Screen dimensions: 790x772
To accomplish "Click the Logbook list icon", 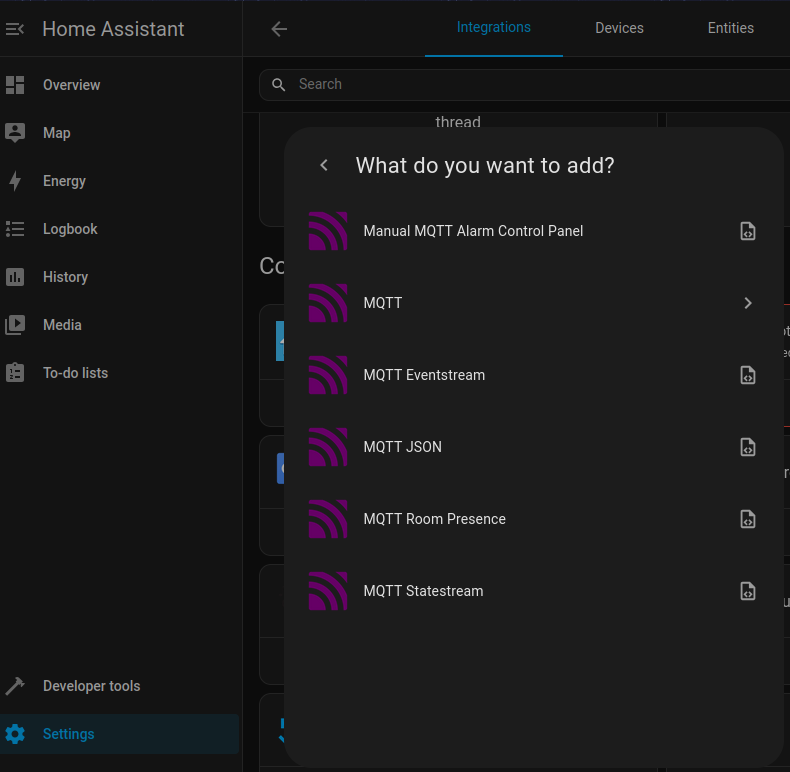I will point(15,229).
